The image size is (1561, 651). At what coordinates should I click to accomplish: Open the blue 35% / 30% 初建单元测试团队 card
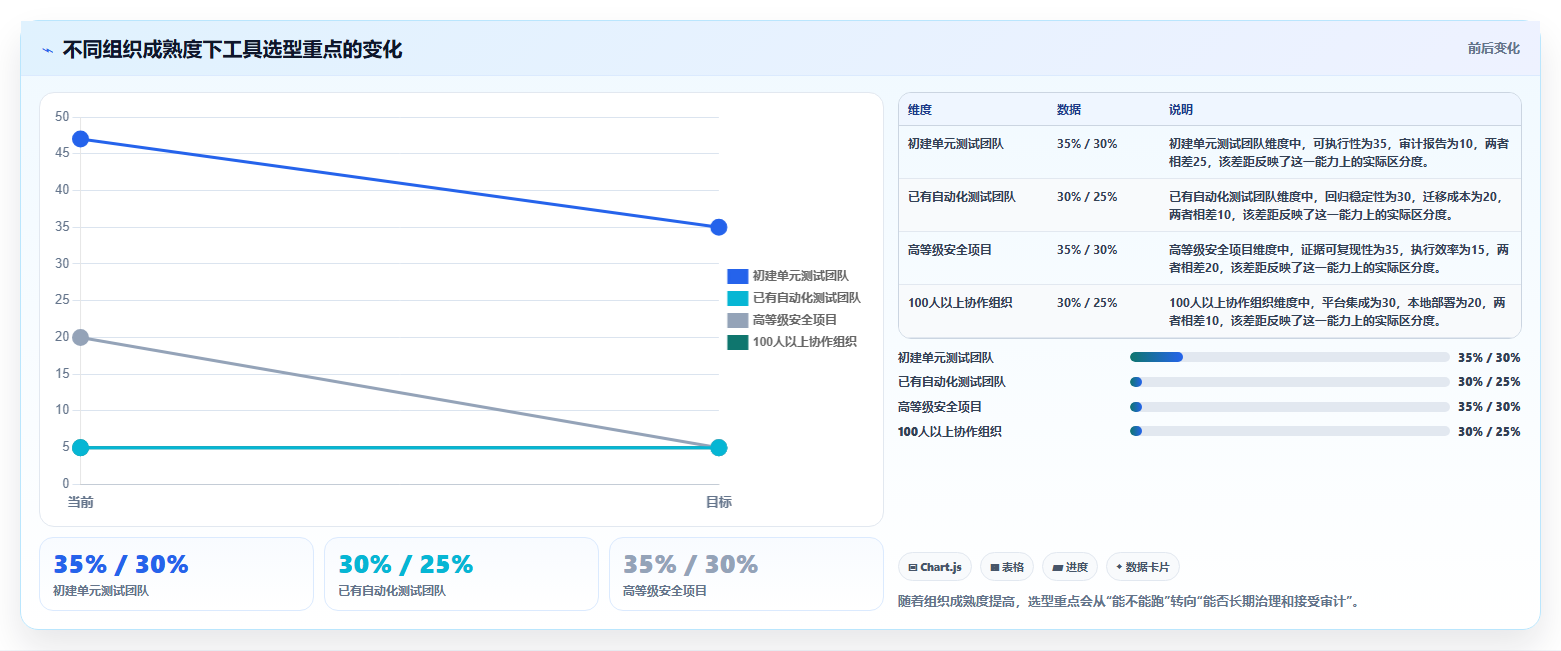(176, 574)
